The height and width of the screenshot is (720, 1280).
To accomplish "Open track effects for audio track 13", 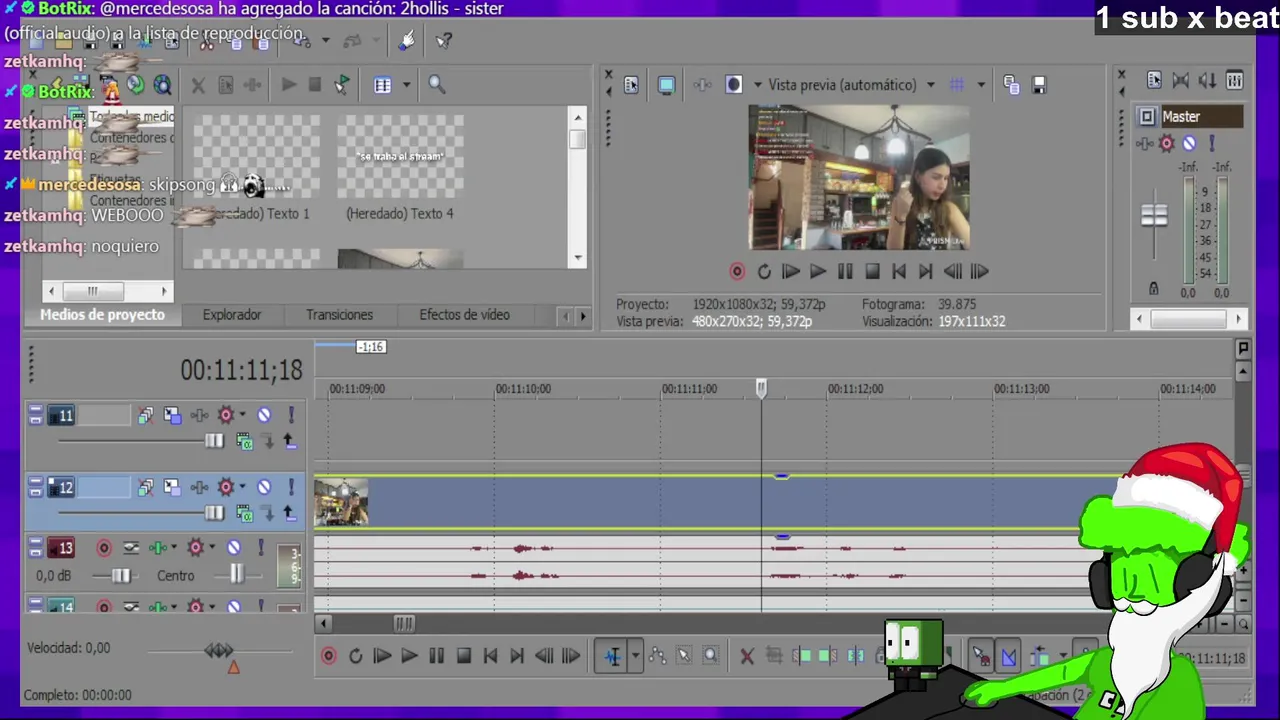I will point(158,548).
